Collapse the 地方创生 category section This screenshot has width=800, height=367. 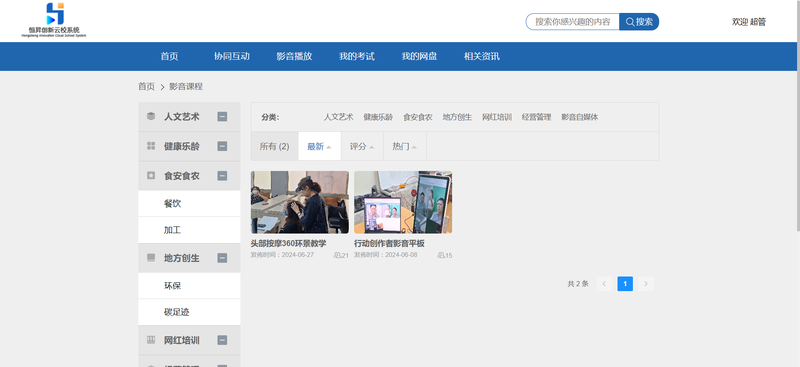coord(222,258)
